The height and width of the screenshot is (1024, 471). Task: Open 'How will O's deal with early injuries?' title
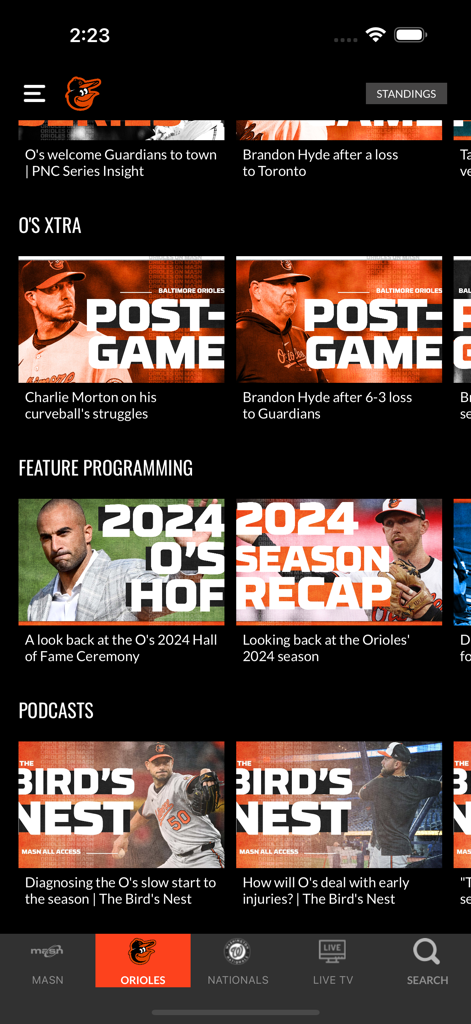click(x=326, y=891)
